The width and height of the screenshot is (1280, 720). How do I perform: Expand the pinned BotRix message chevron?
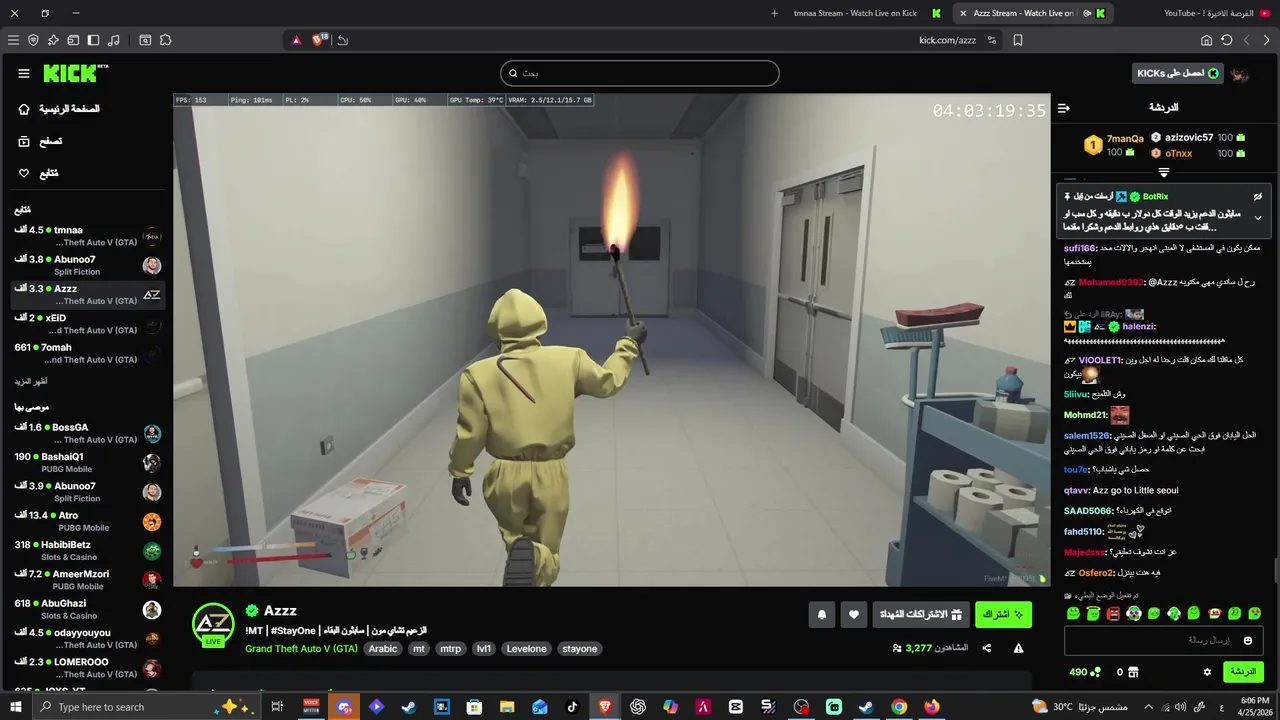pos(1258,218)
